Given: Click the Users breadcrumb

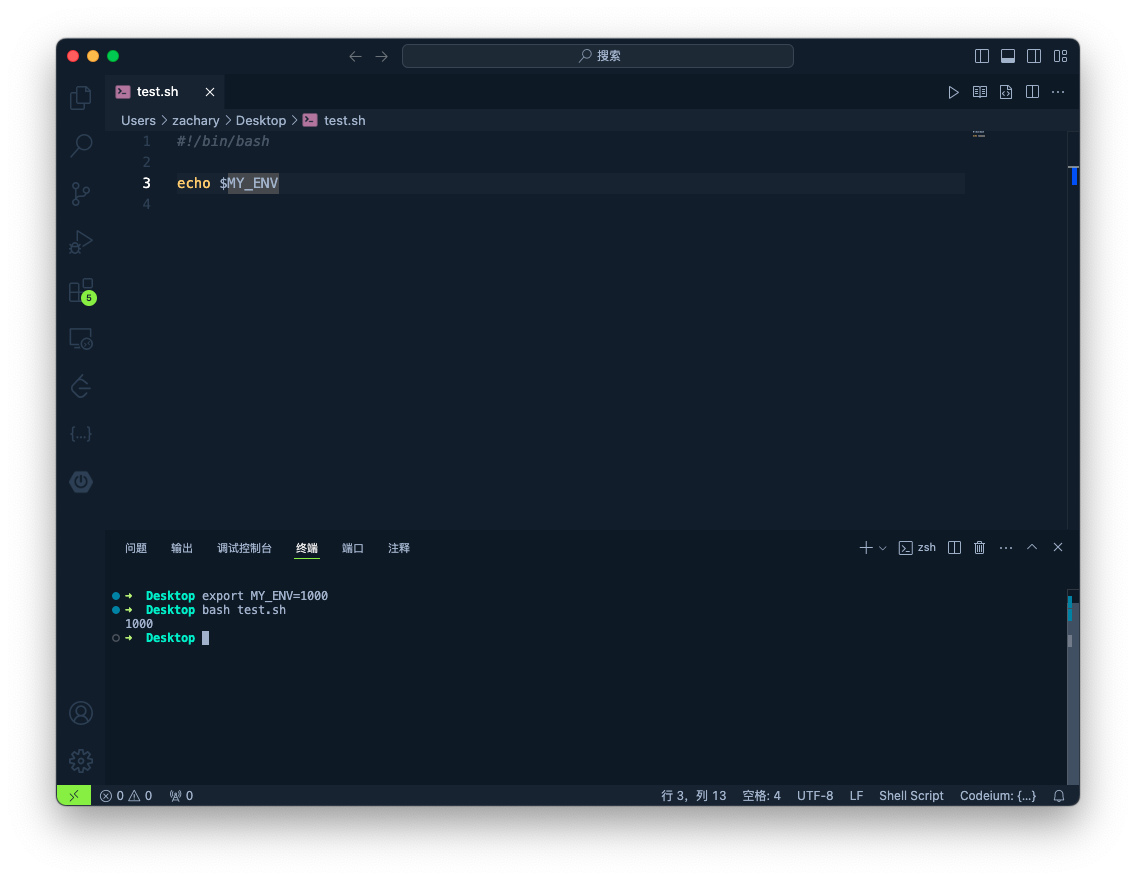Looking at the screenshot, I should click(138, 121).
